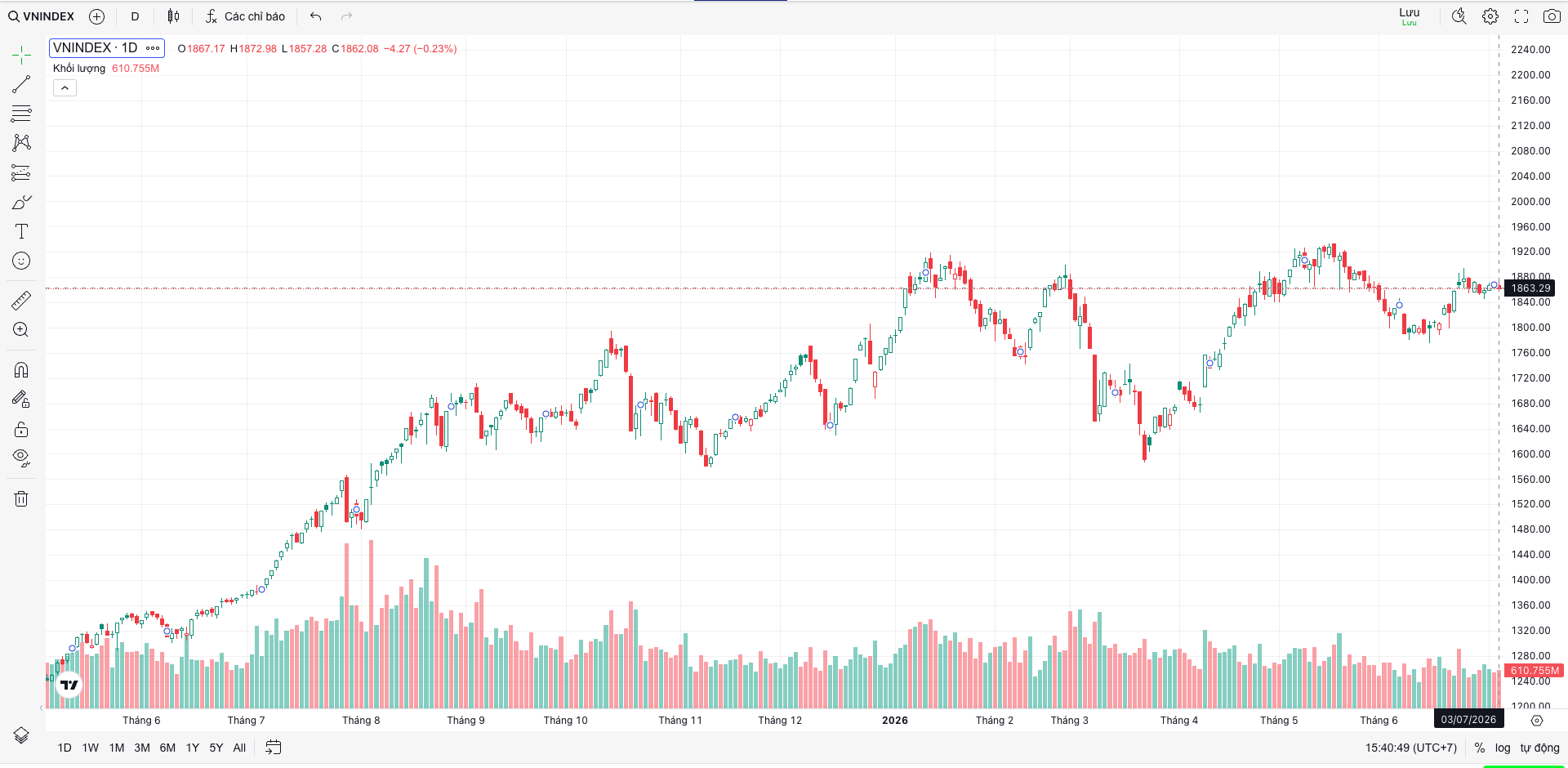Image resolution: width=1568 pixels, height=768 pixels.
Task: Open quick search magnifier with lightning
Action: tap(1459, 16)
